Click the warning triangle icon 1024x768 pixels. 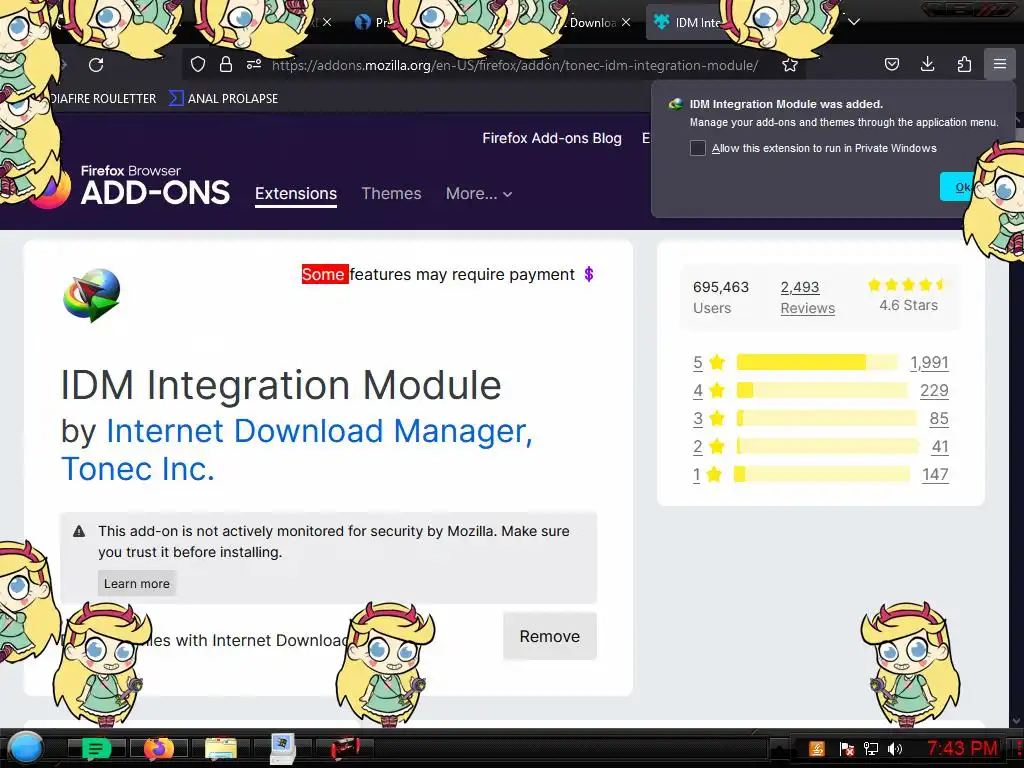pyautogui.click(x=79, y=531)
